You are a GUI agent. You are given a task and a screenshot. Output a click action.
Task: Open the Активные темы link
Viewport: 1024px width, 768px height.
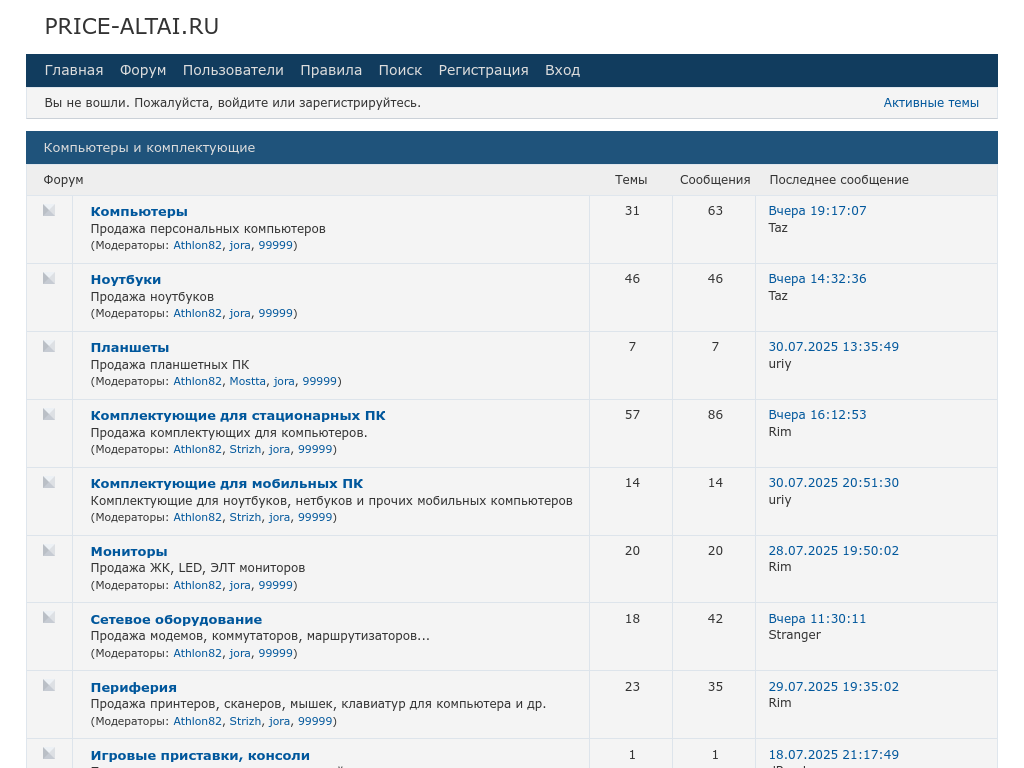coord(931,103)
